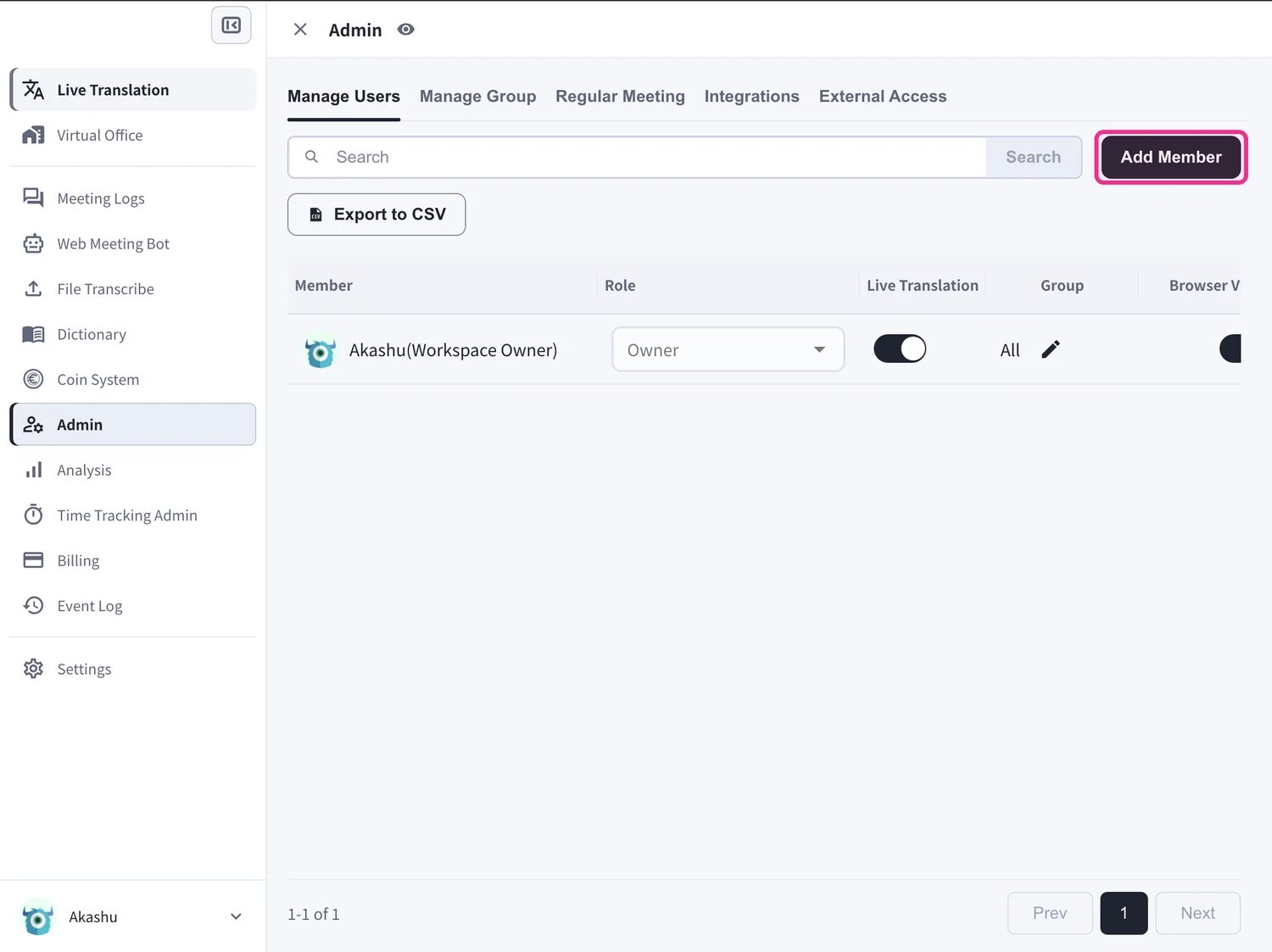The width and height of the screenshot is (1272, 952).
Task: Click the 1-1 of 1 count text
Action: pyautogui.click(x=314, y=914)
